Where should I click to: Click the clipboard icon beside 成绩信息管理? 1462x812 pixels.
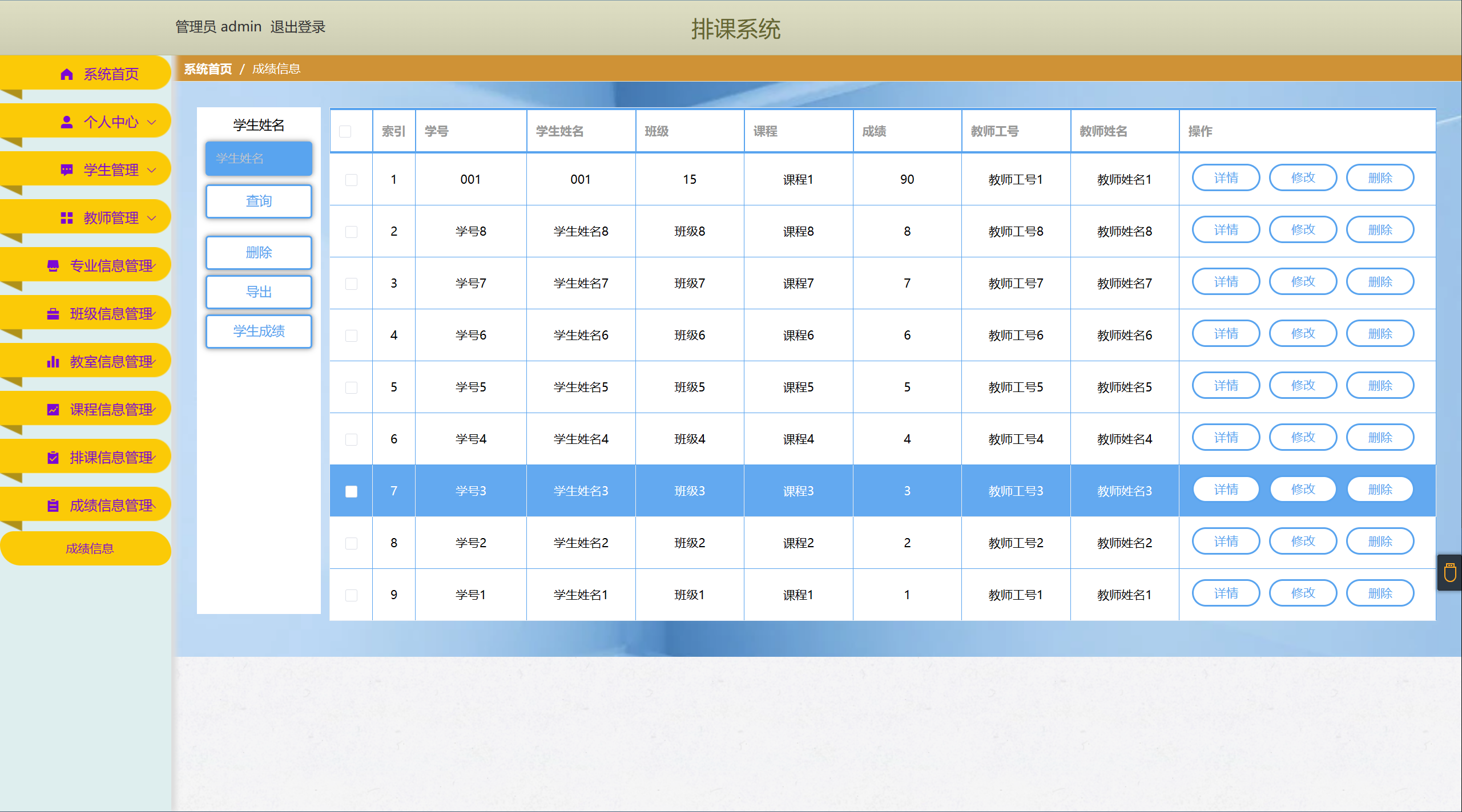pos(53,506)
